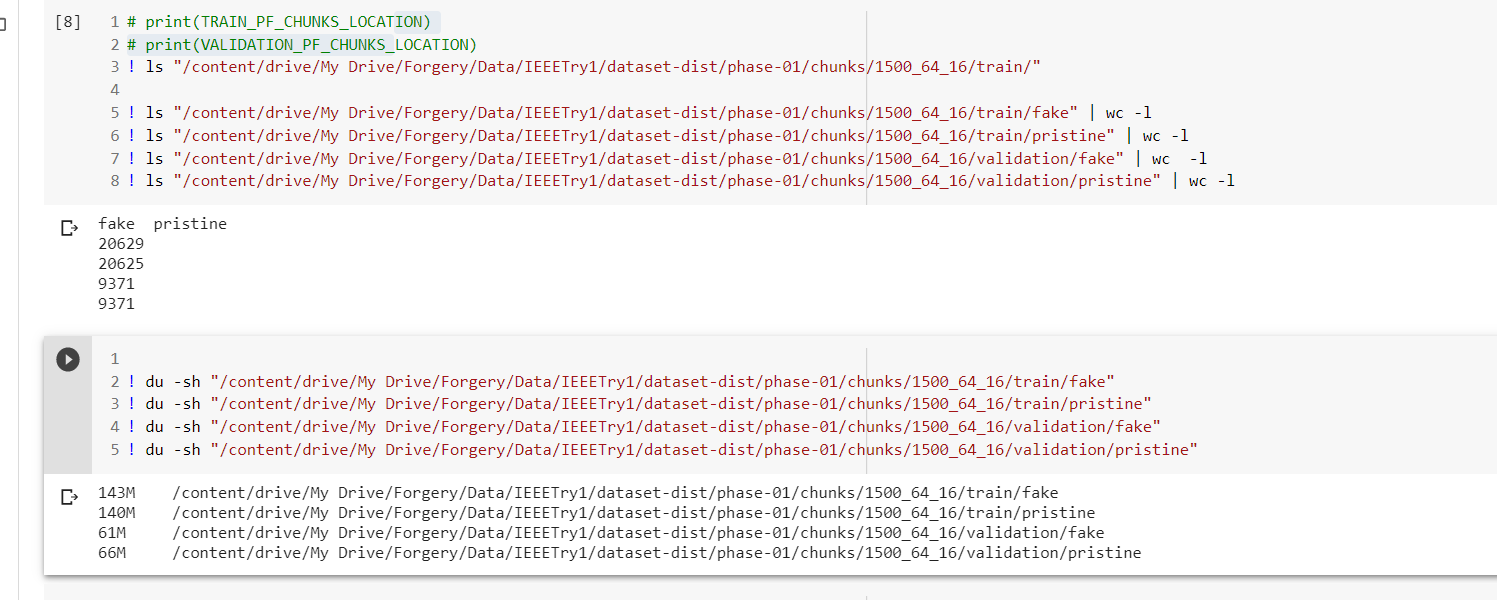
Task: Click line 3 ls train/ command
Action: pos(584,67)
